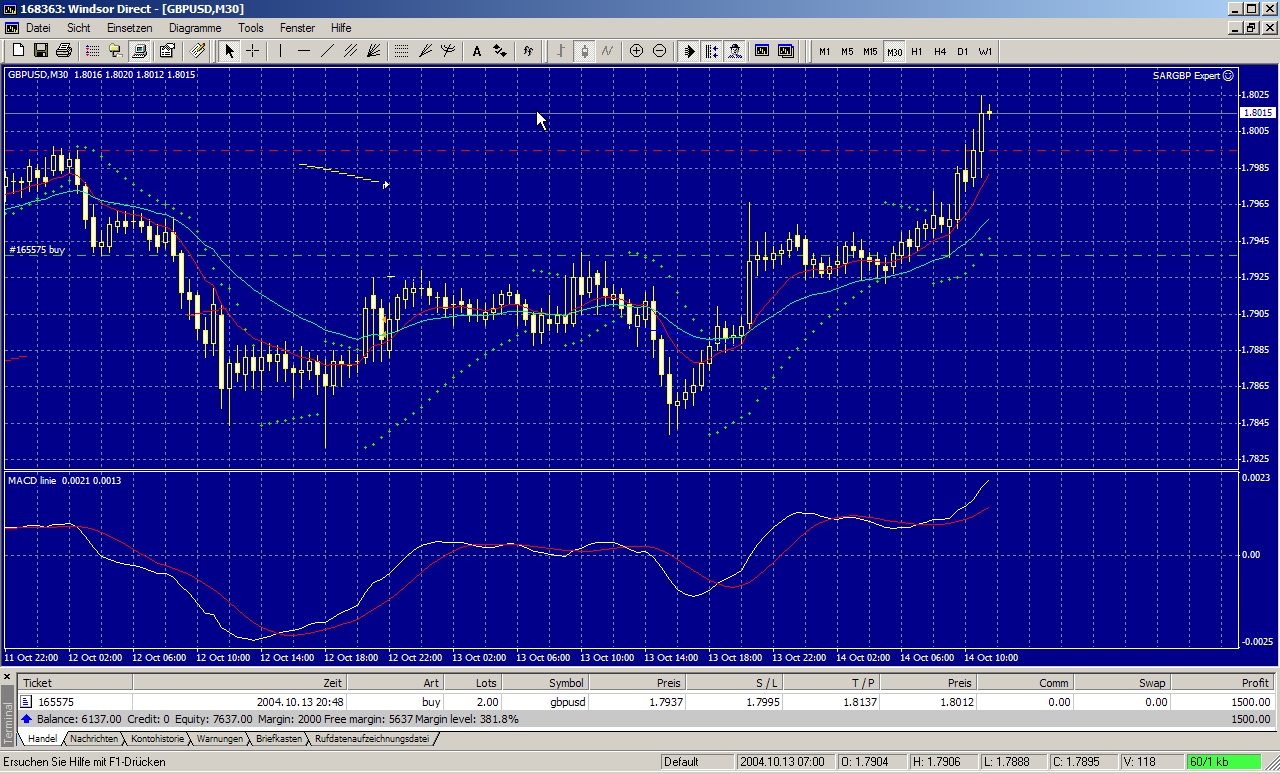Click the Print icon in toolbar
The height and width of the screenshot is (774, 1280).
pyautogui.click(x=64, y=51)
